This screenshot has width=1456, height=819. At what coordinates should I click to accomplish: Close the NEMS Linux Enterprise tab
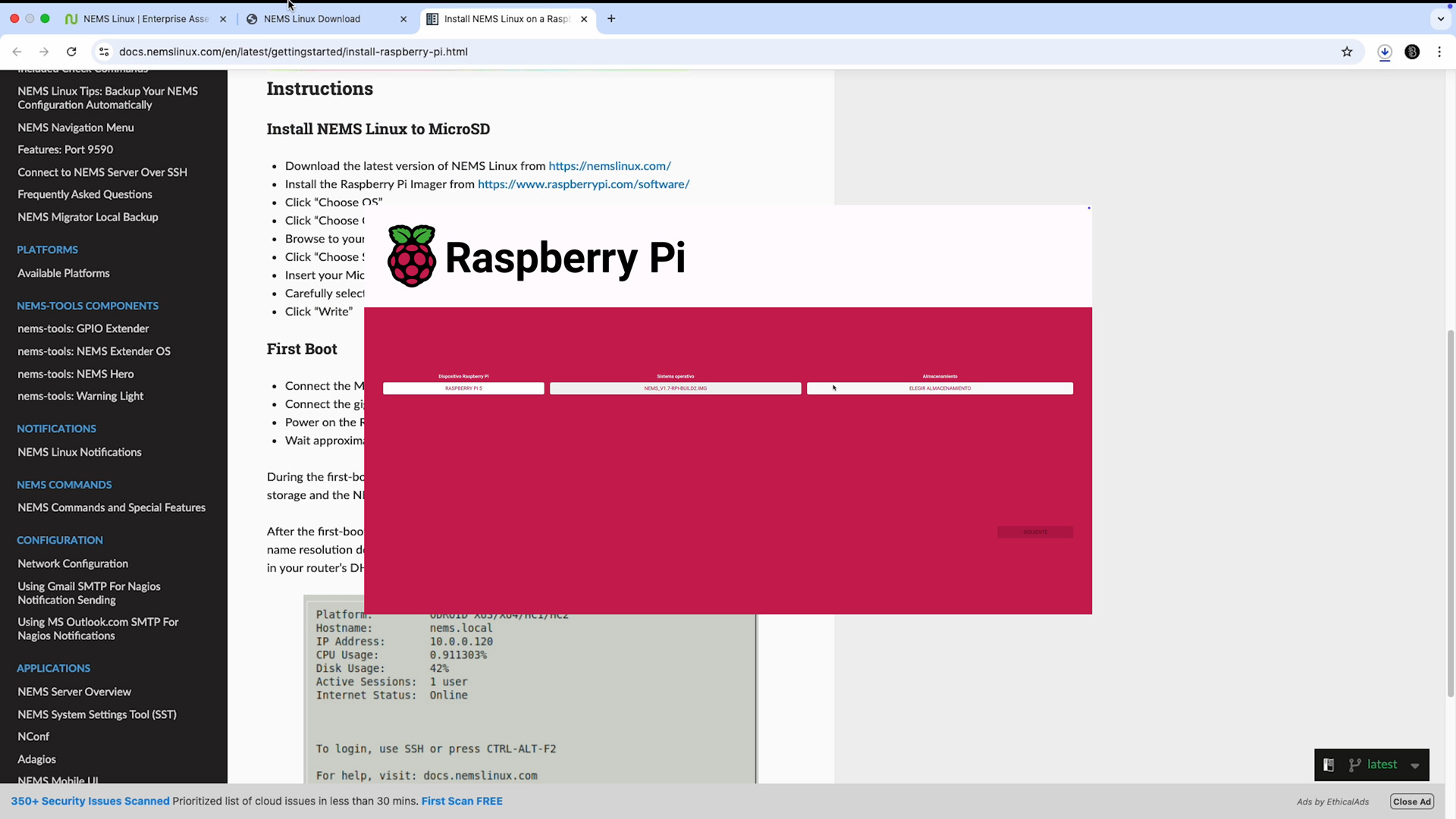pyautogui.click(x=223, y=19)
